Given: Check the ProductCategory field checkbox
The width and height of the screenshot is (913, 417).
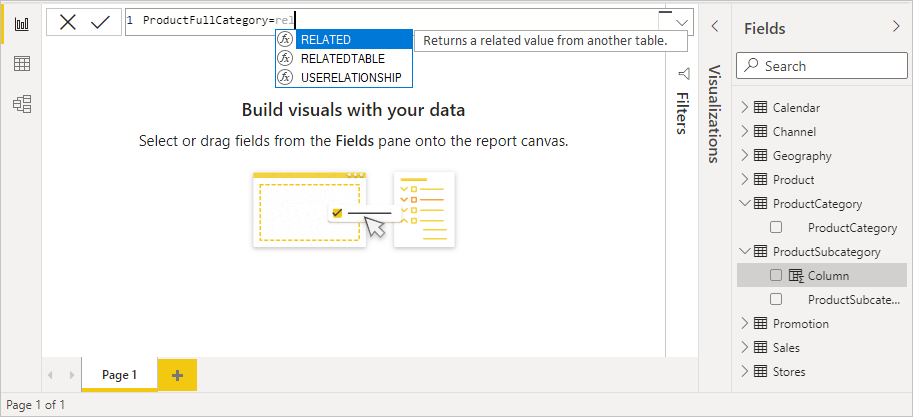Looking at the screenshot, I should point(776,228).
